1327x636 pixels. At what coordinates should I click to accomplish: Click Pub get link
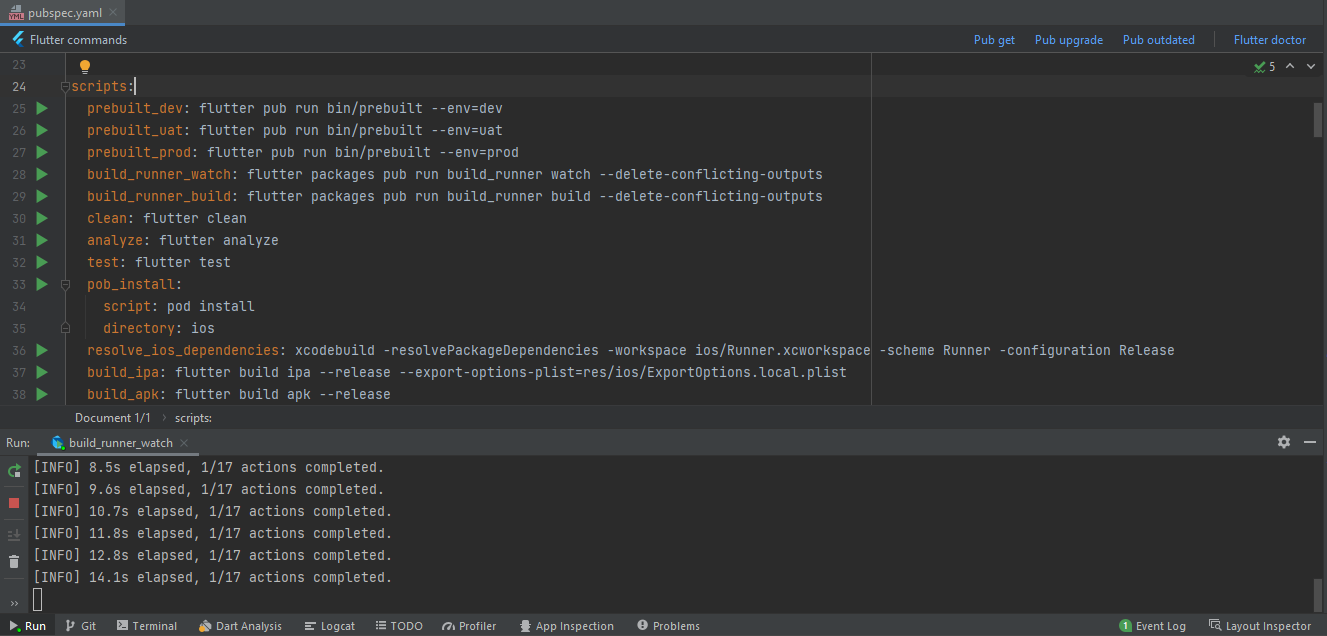[994, 40]
